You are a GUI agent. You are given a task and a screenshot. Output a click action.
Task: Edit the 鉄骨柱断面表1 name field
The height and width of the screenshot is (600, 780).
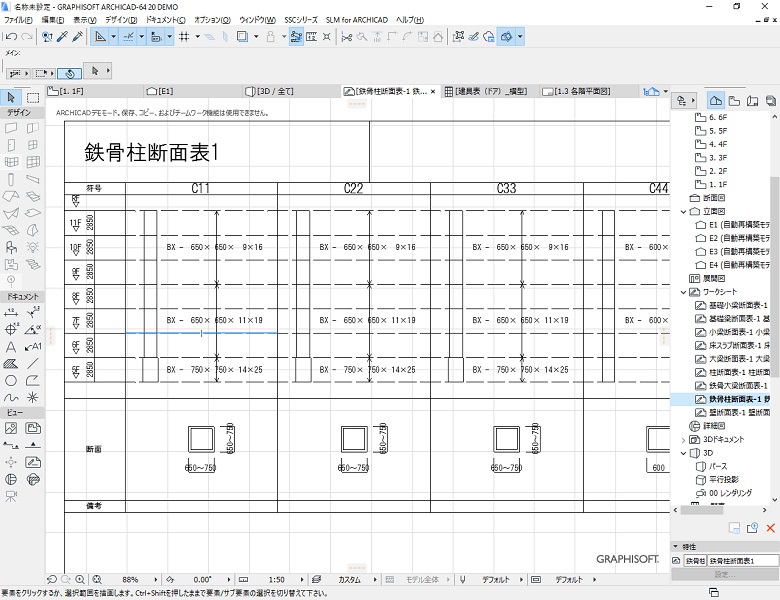pyautogui.click(x=743, y=561)
